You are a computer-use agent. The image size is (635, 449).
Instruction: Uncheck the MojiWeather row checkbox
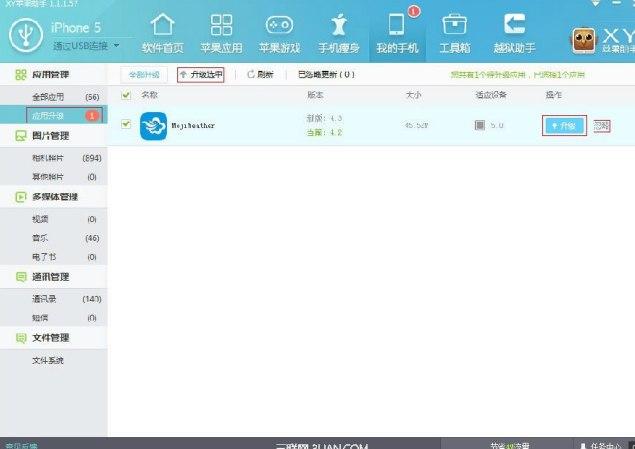(126, 124)
